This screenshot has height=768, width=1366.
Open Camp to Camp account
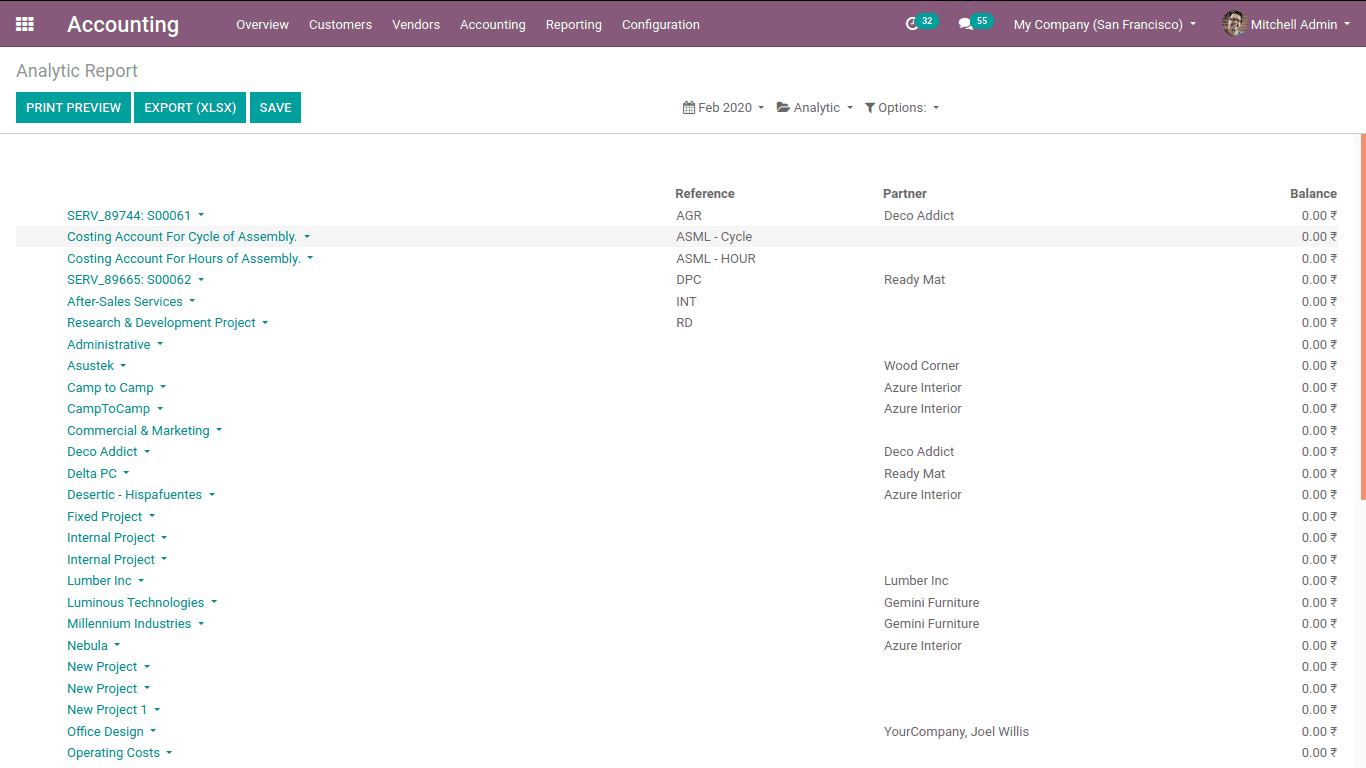click(x=110, y=388)
